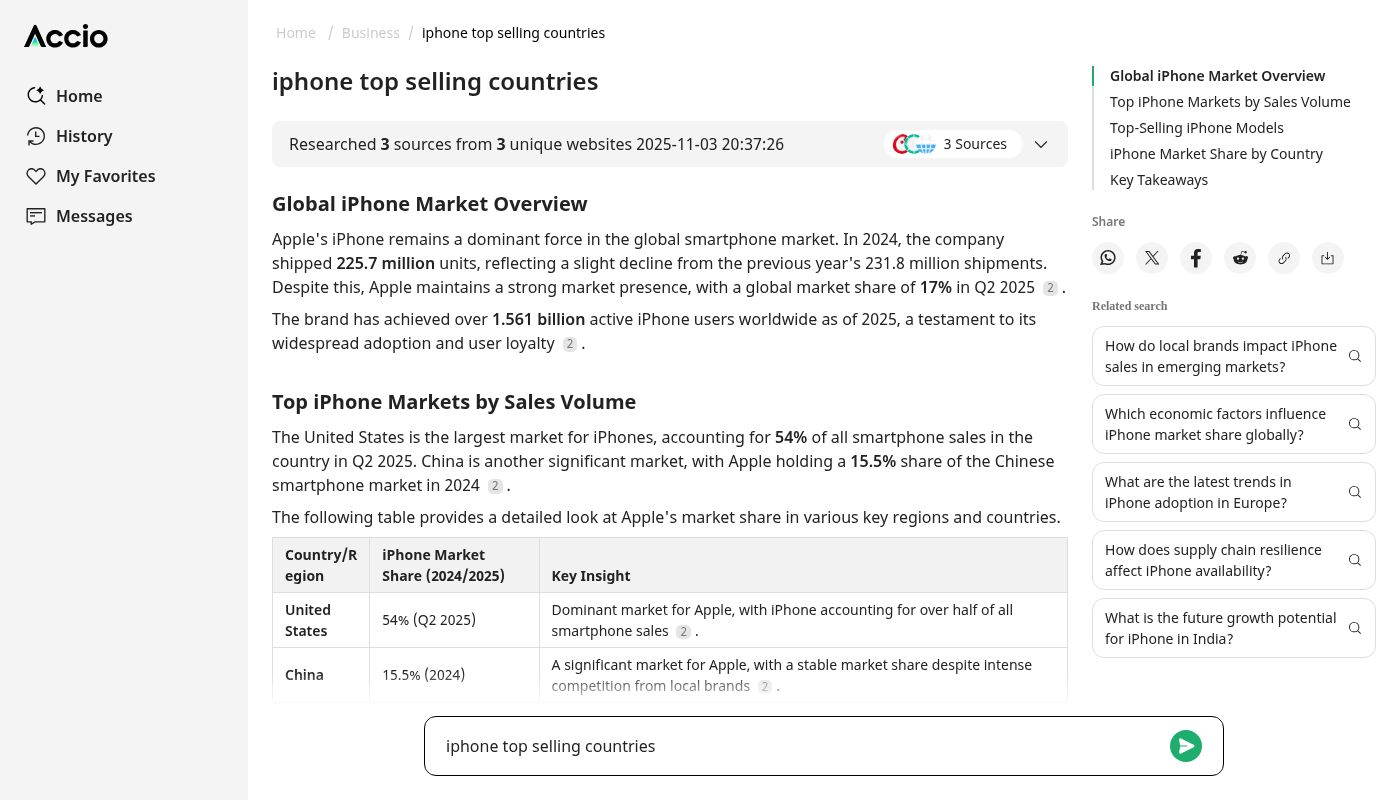Image resolution: width=1400 pixels, height=800 pixels.
Task: Share page via WhatsApp icon
Action: [1108, 258]
